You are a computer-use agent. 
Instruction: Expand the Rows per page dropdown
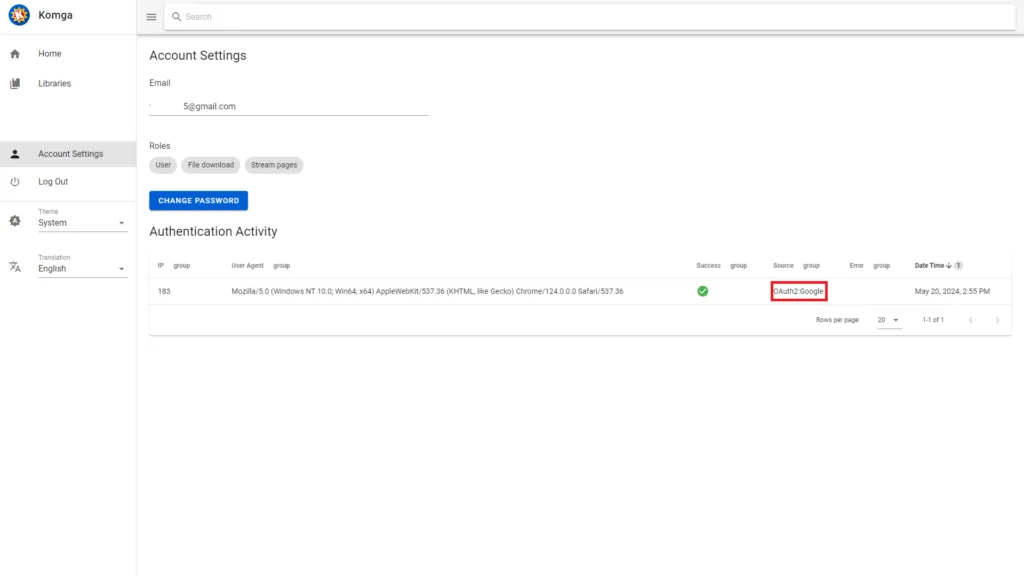(888, 320)
